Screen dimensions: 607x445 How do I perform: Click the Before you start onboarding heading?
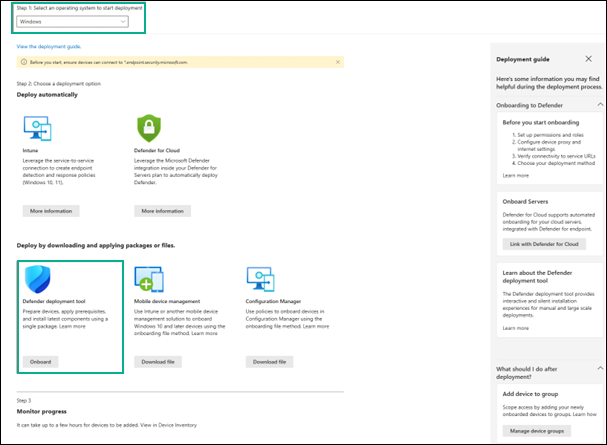click(541, 123)
